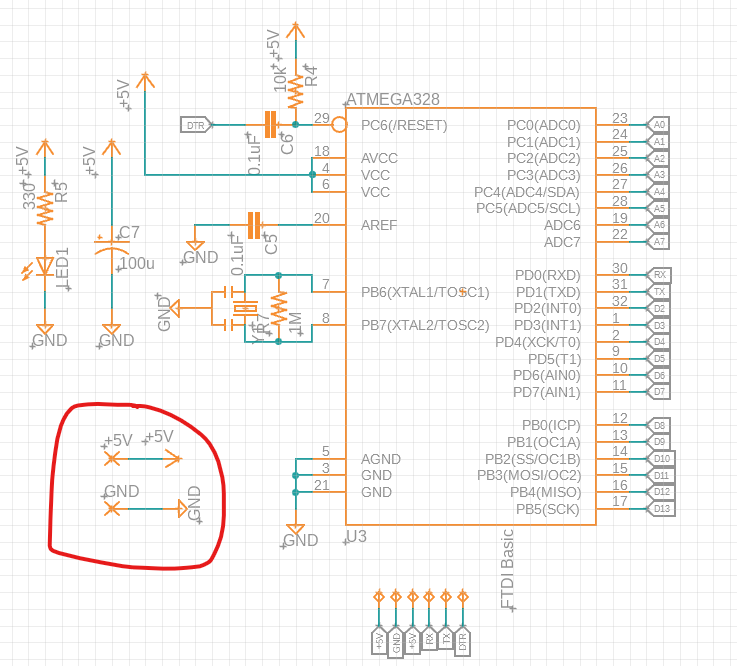Click the GND arrow in the circled area
This screenshot has height=666, width=737.
pos(181,508)
